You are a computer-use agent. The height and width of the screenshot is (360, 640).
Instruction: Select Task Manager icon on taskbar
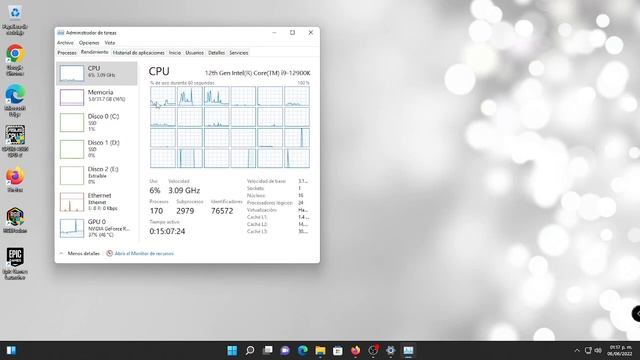(408, 351)
